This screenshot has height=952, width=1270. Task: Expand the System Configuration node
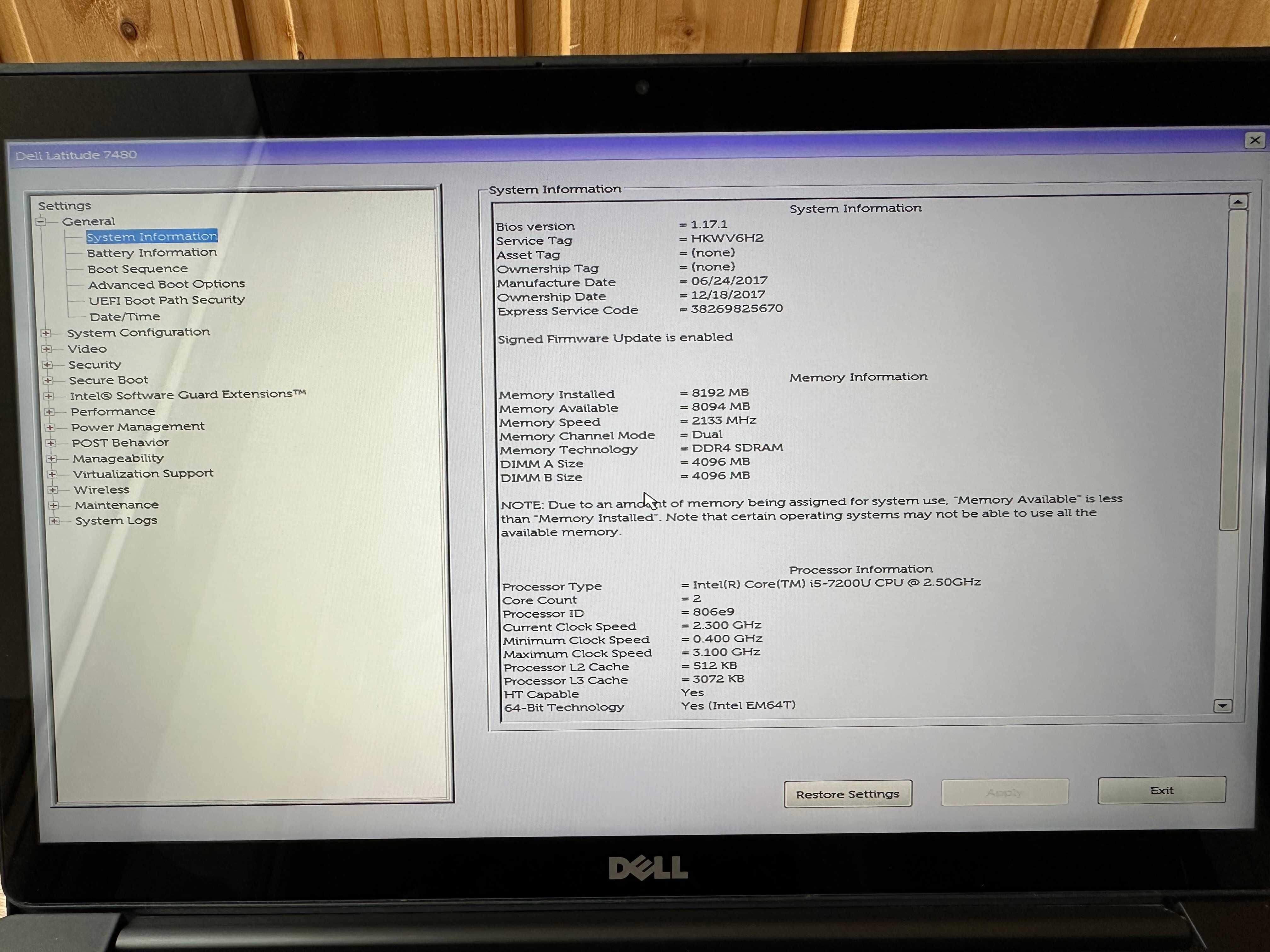click(x=47, y=333)
